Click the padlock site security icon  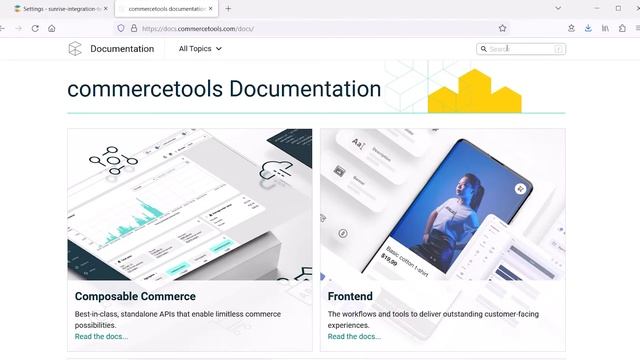(134, 28)
